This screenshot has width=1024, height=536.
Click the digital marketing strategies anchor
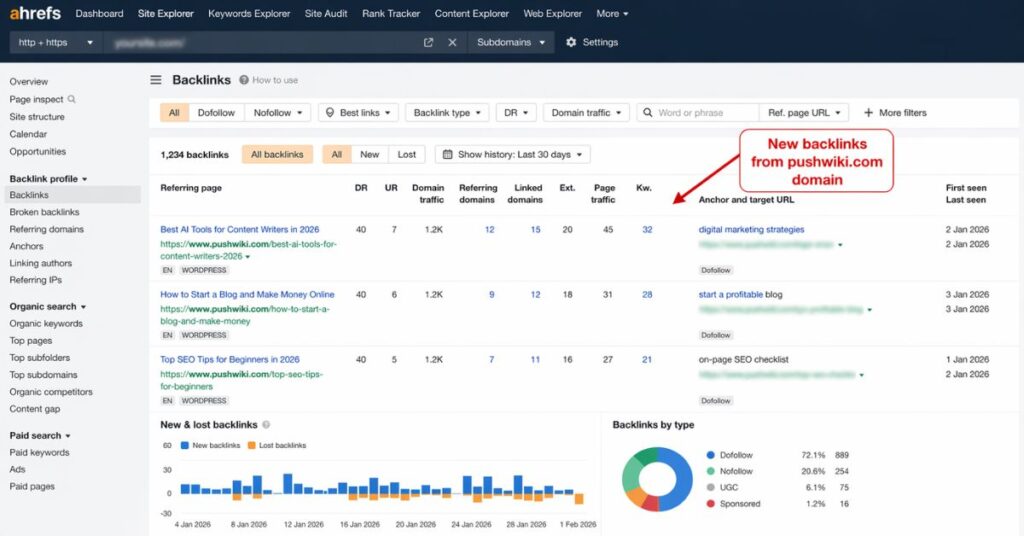point(752,229)
